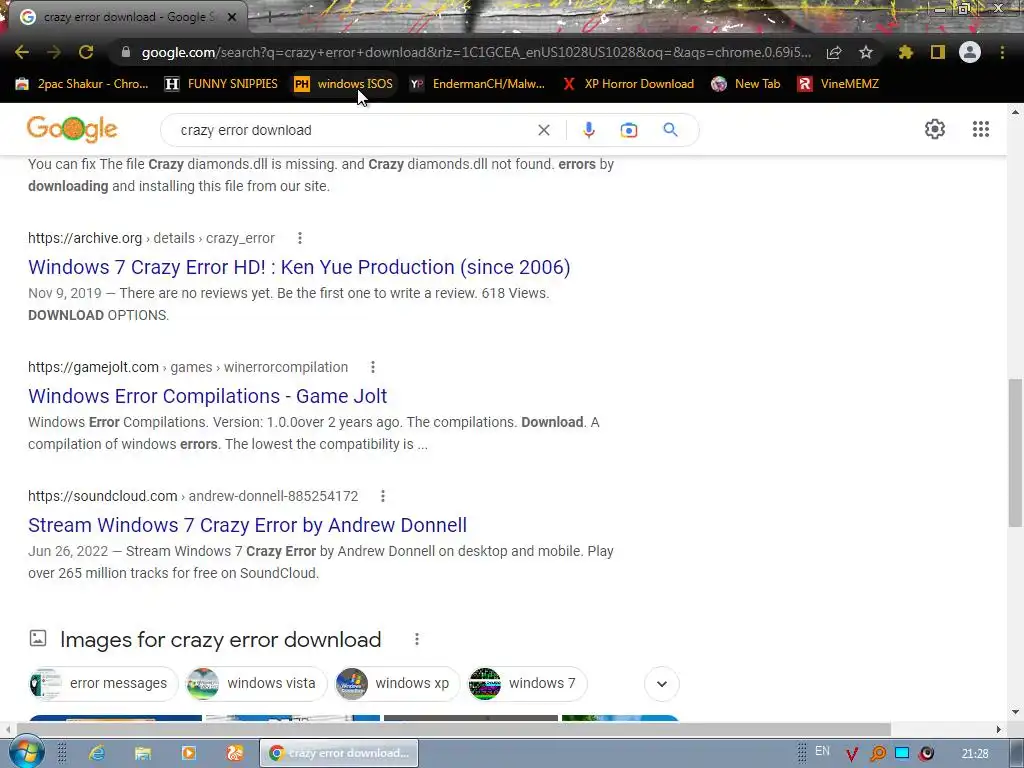Click archive.org breadcrumb URL text

pos(152,238)
